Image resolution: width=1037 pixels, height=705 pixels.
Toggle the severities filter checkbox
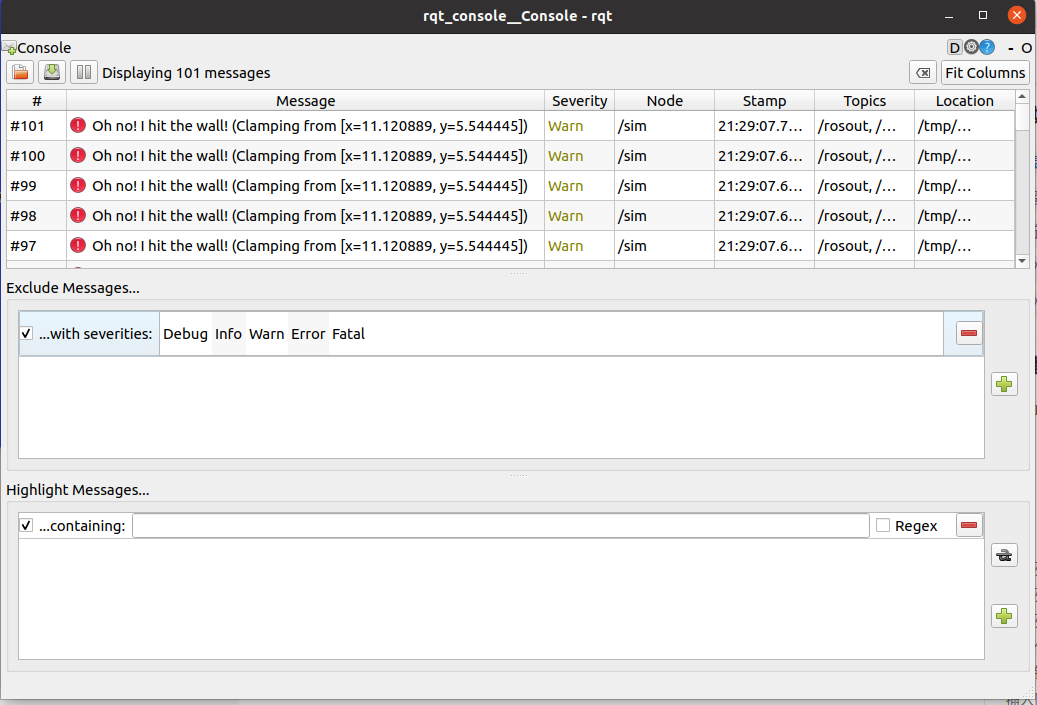tap(26, 333)
